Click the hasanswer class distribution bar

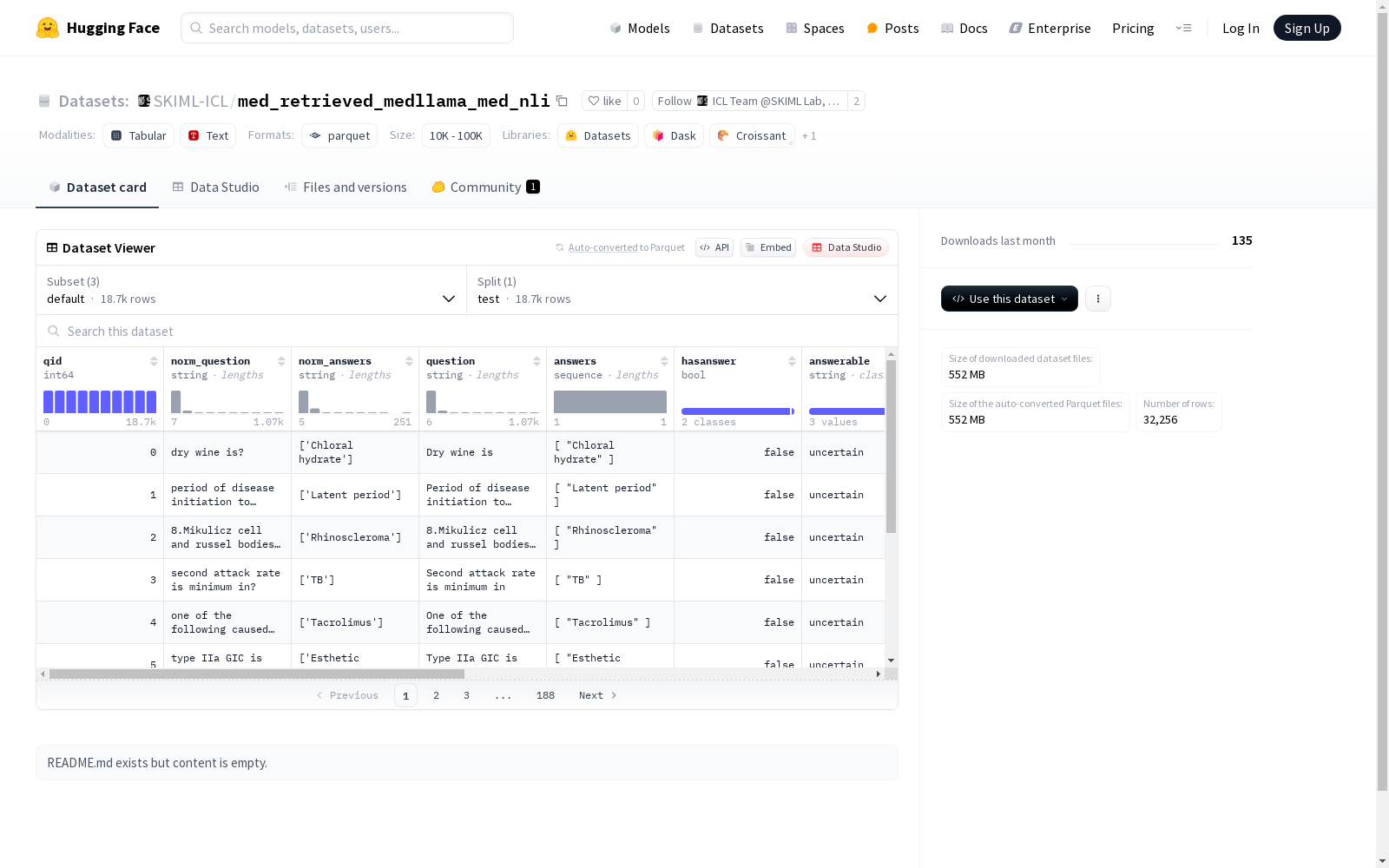click(x=738, y=411)
